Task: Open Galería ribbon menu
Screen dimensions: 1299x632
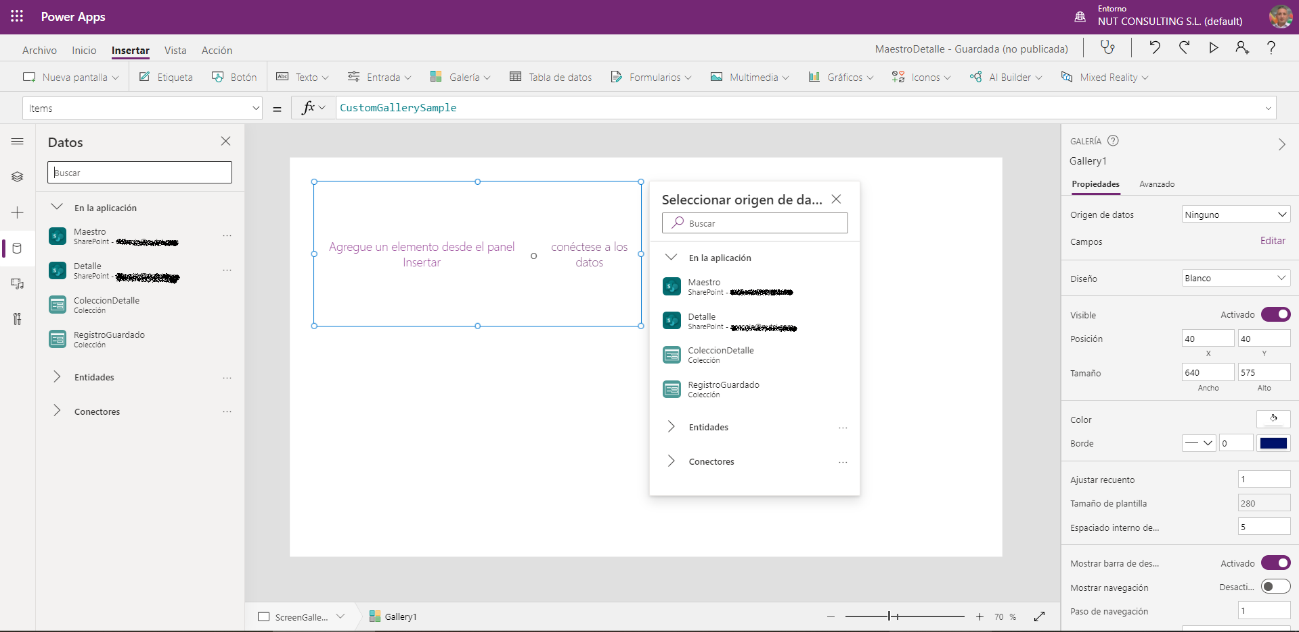Action: point(460,77)
